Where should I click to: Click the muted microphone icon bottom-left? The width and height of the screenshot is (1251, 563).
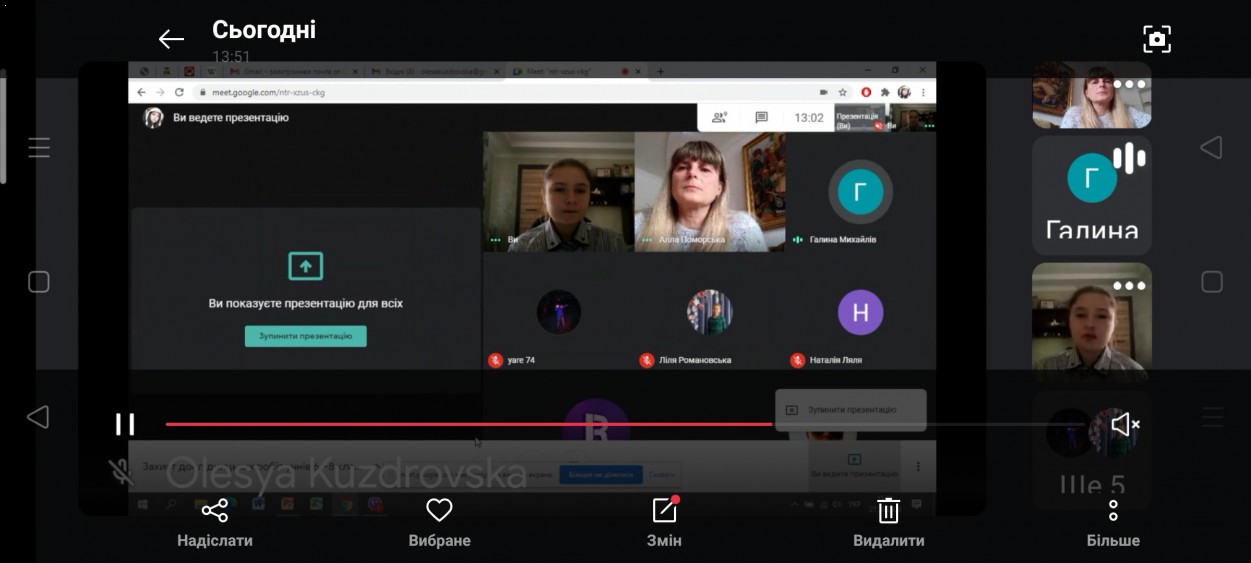[121, 470]
